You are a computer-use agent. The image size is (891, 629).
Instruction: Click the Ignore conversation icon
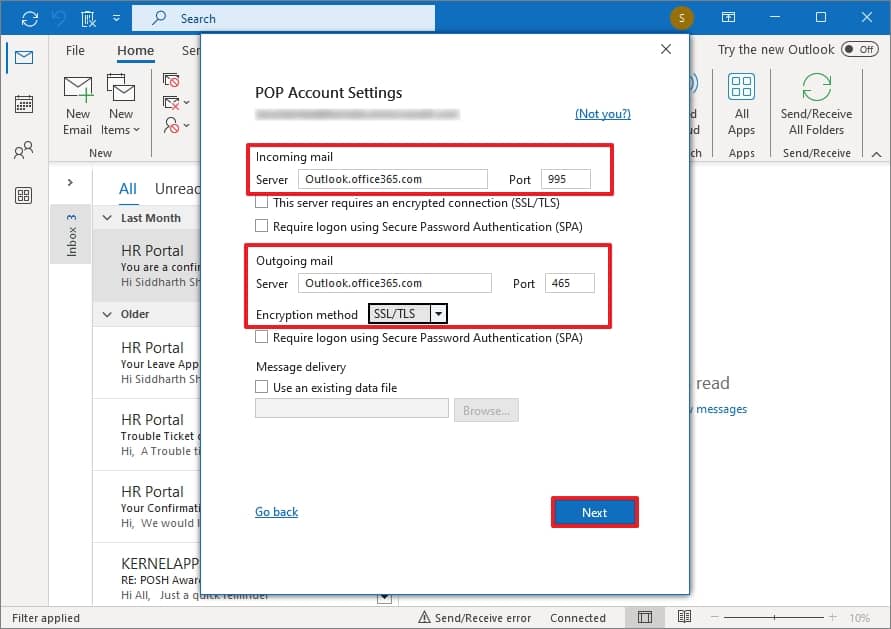(x=171, y=81)
